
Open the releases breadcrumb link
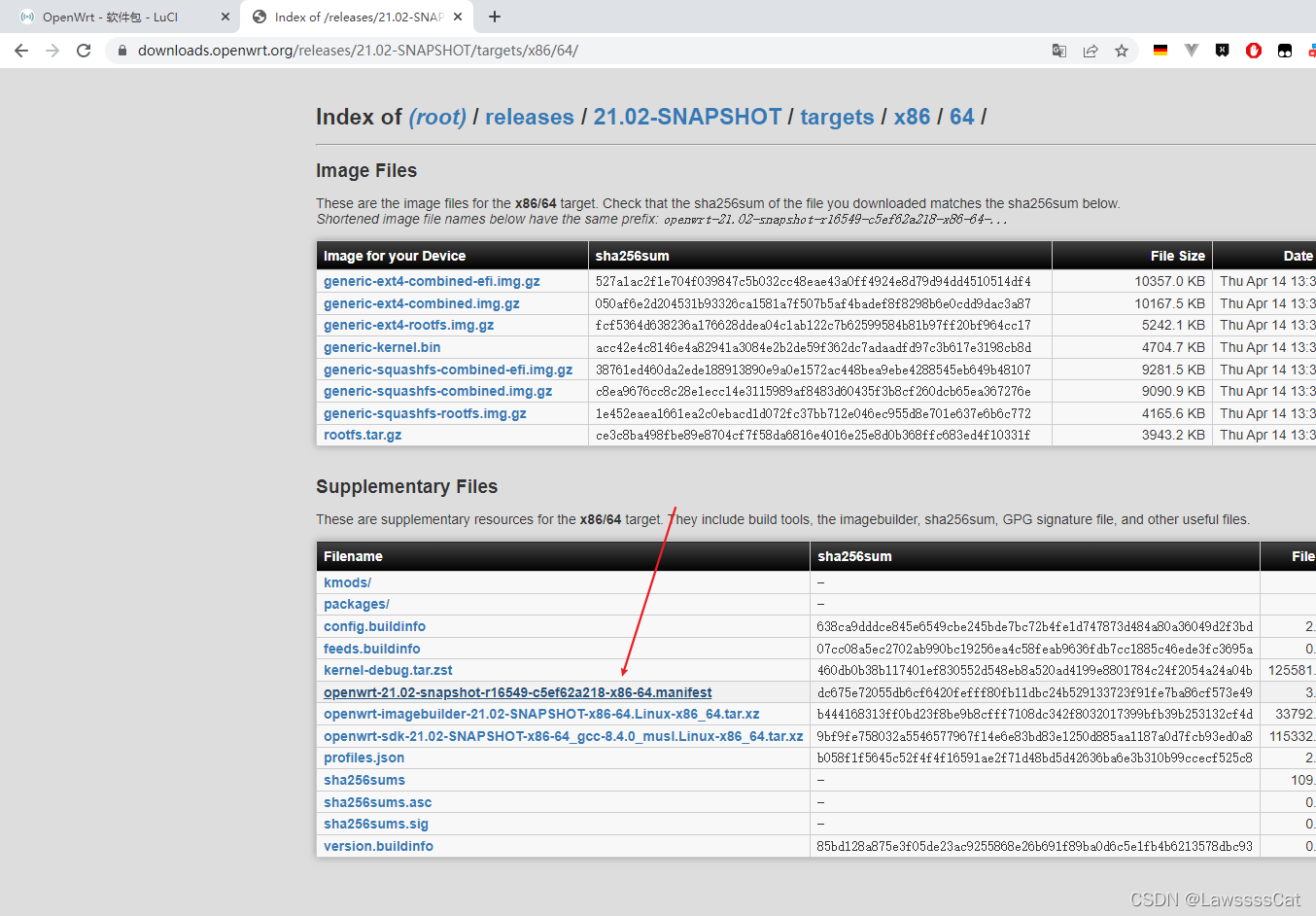click(x=530, y=117)
